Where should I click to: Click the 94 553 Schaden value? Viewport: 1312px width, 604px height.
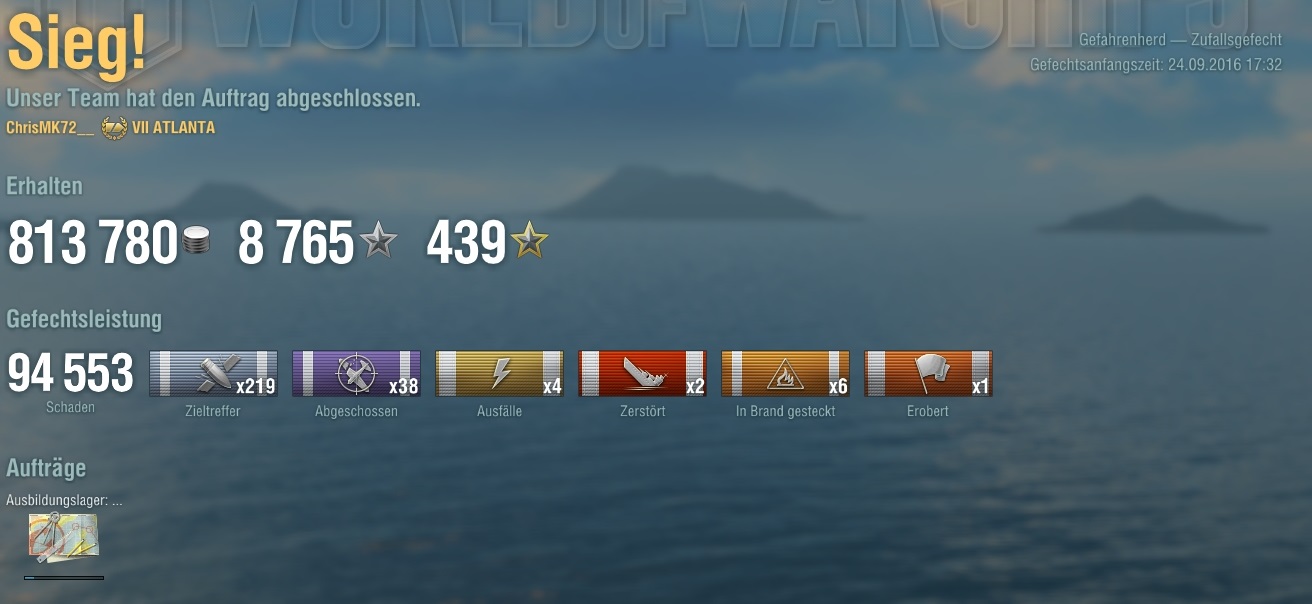pos(70,374)
